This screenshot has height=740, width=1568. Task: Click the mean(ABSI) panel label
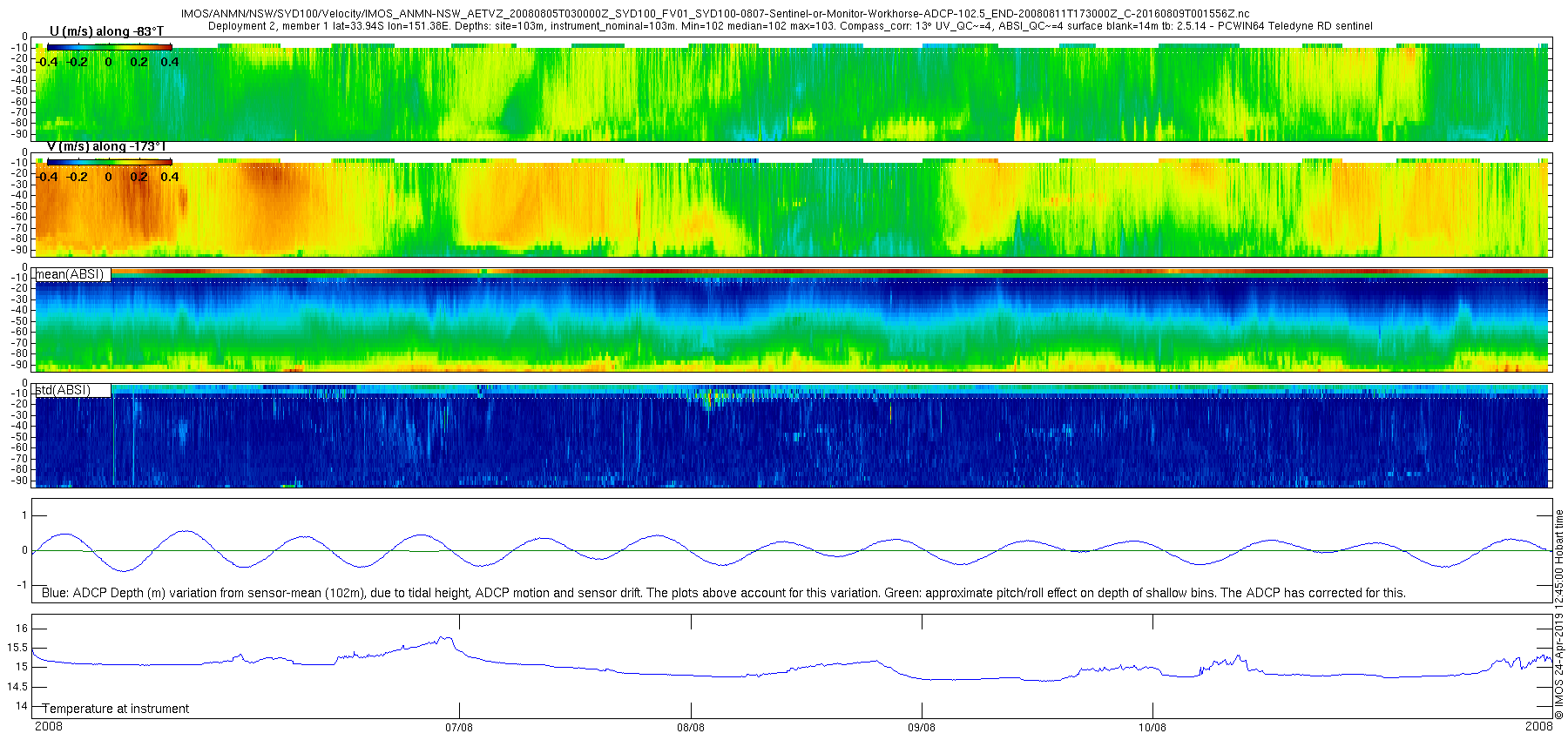click(71, 274)
